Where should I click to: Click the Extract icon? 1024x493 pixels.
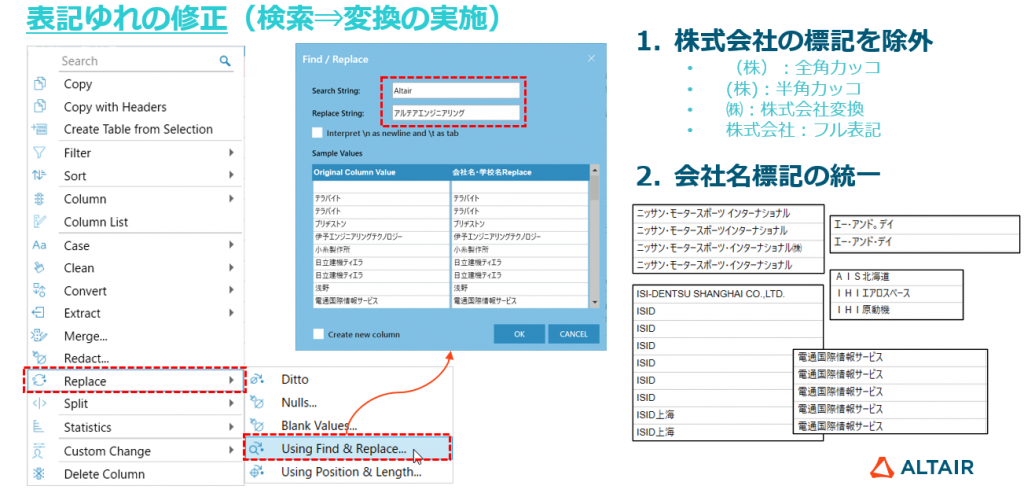tap(39, 313)
